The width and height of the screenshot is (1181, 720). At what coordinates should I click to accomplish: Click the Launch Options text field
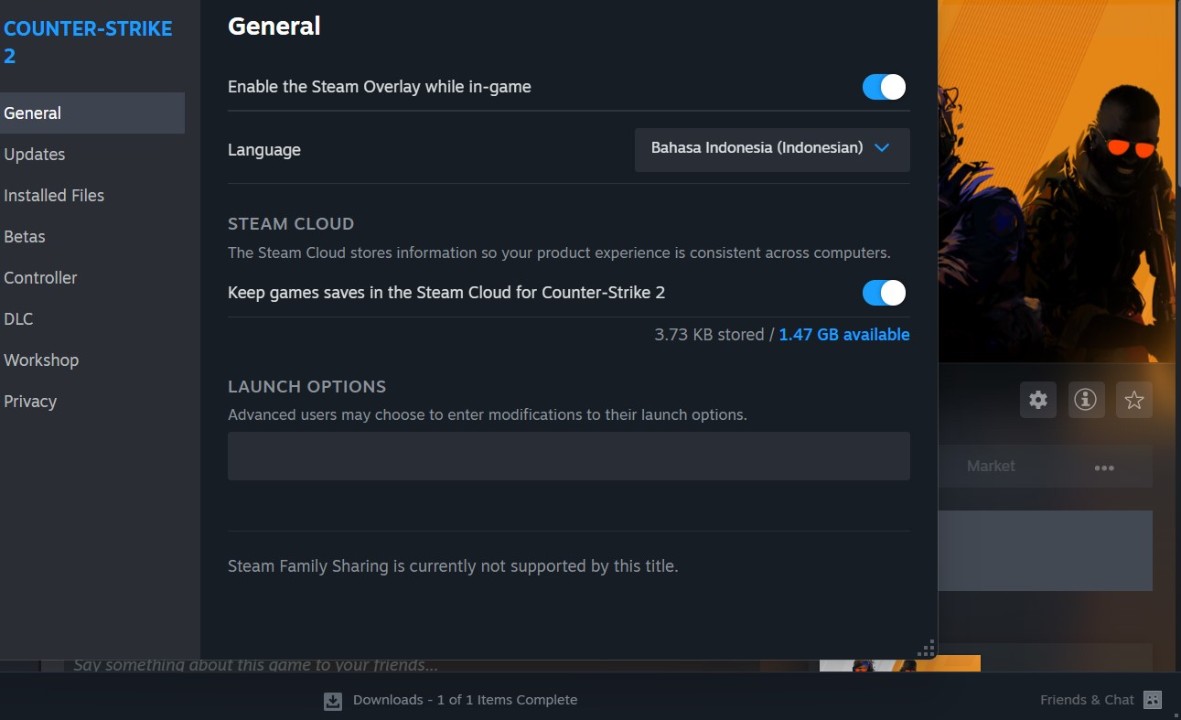568,456
